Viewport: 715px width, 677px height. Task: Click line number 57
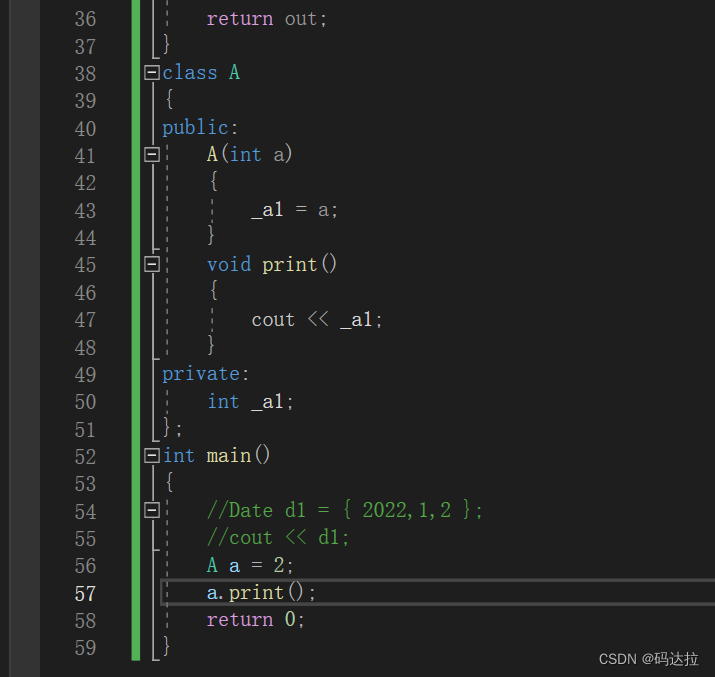(85, 594)
